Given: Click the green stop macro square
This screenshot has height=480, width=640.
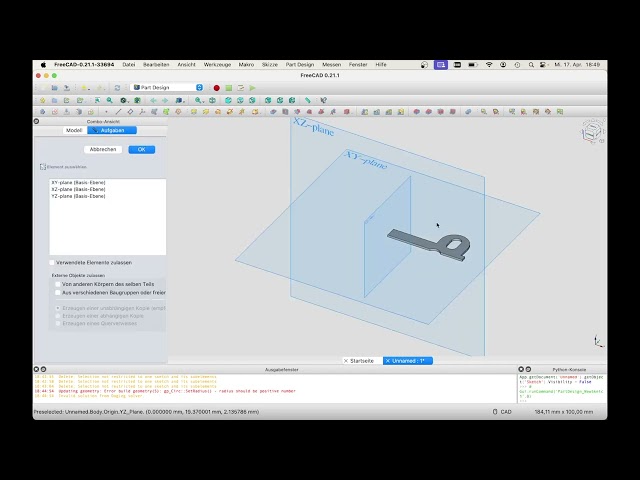Looking at the screenshot, I should (229, 88).
